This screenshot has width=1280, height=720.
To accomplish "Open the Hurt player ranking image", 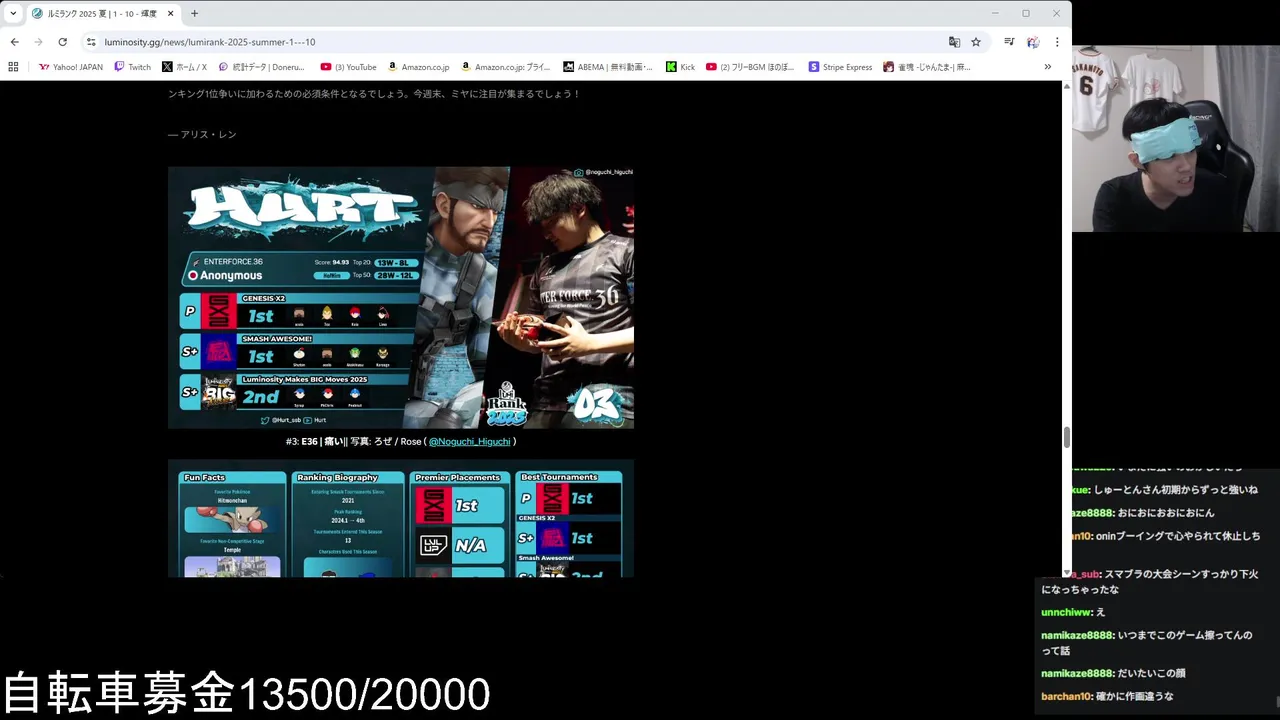I will (400, 297).
